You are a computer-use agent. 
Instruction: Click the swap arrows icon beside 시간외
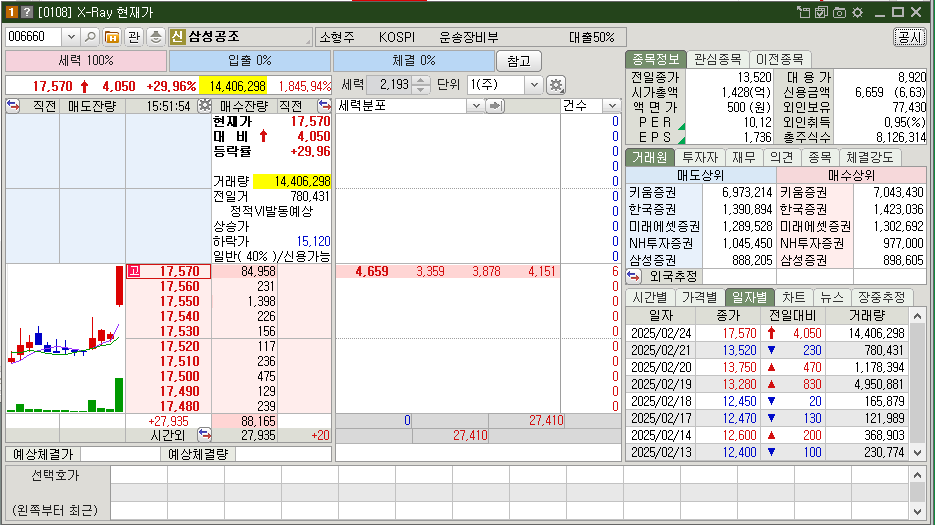point(205,434)
